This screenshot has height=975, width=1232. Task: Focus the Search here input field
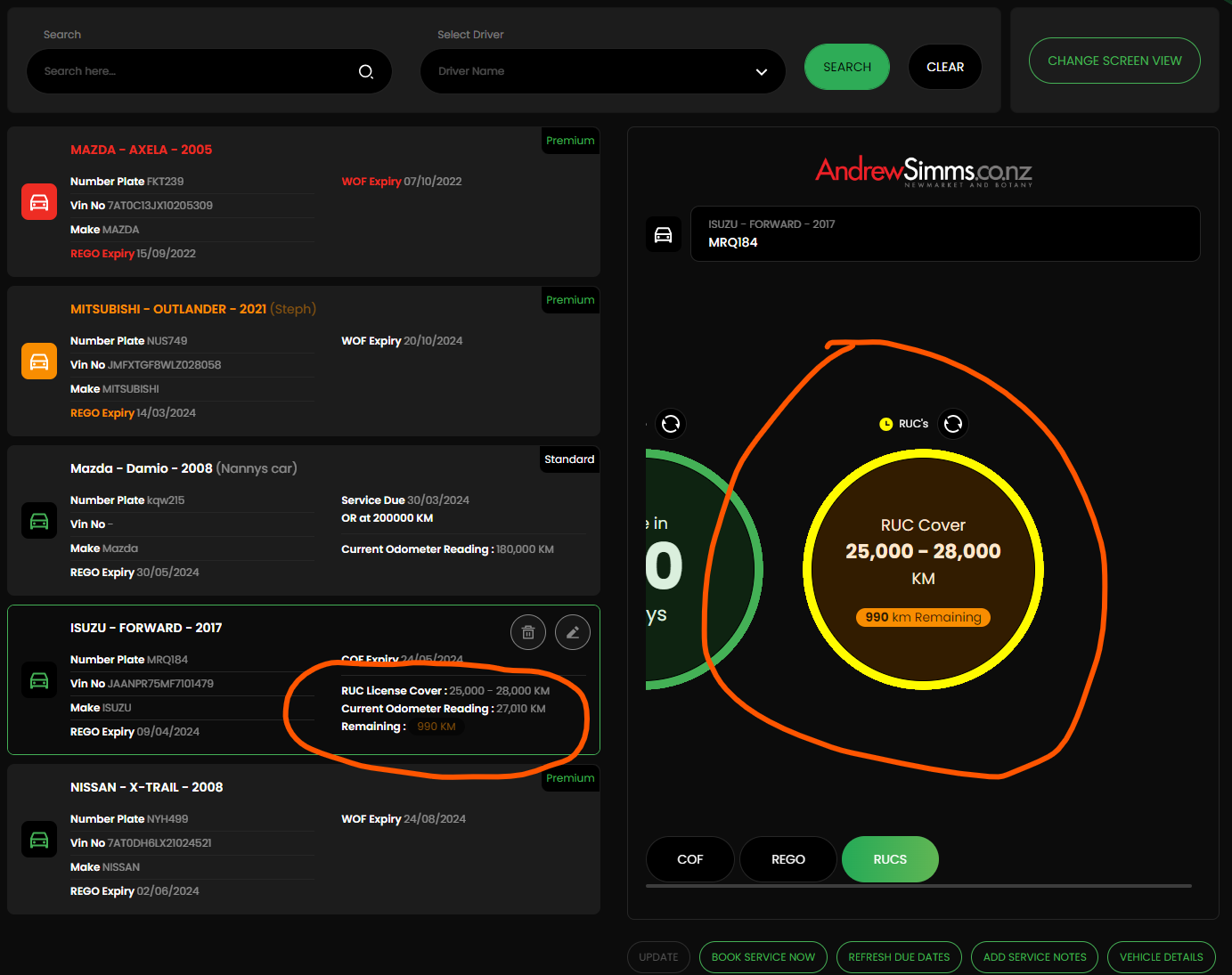(x=209, y=71)
